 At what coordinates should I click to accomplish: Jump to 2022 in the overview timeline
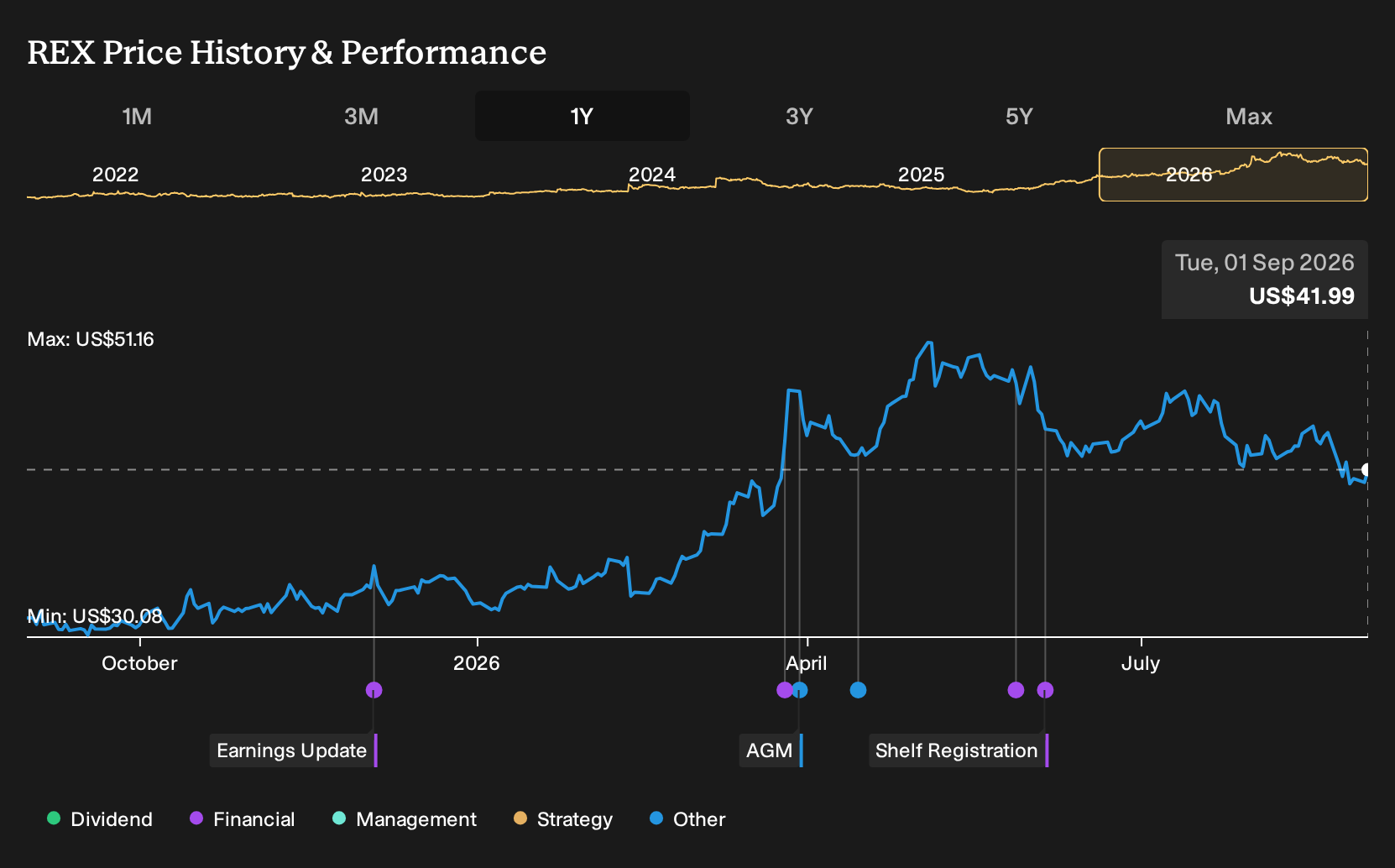click(115, 175)
